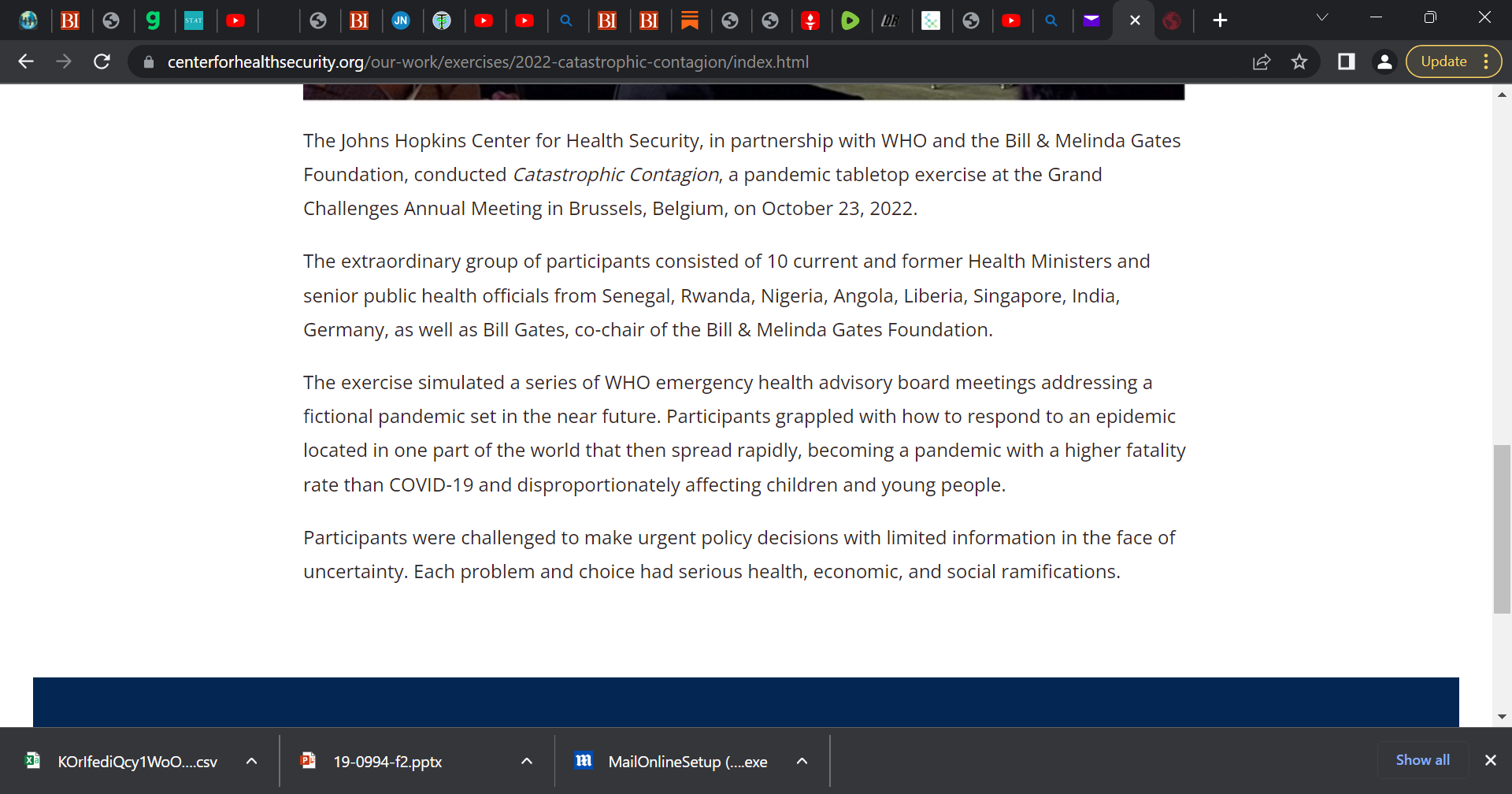This screenshot has height=794, width=1512.
Task: Open a new browser tab
Action: [1220, 20]
